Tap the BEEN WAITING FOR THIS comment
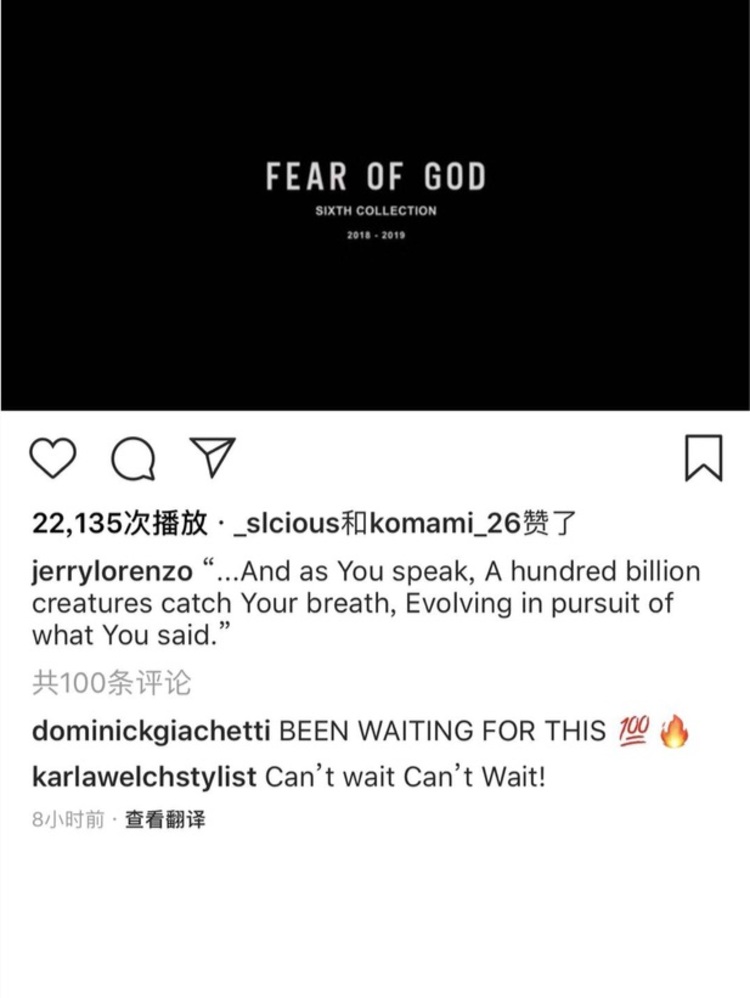Screen dimensions: 750x998 coord(442,731)
